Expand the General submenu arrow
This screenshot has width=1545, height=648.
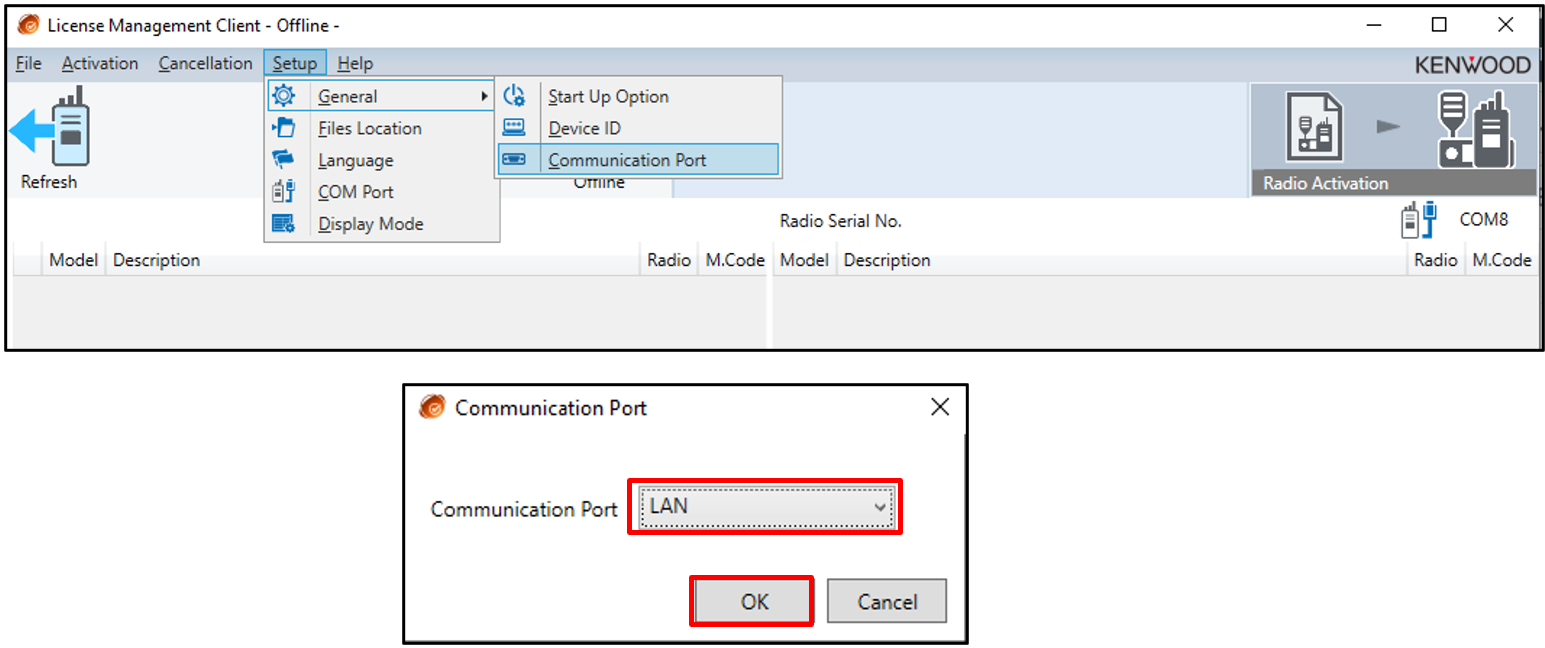point(485,96)
